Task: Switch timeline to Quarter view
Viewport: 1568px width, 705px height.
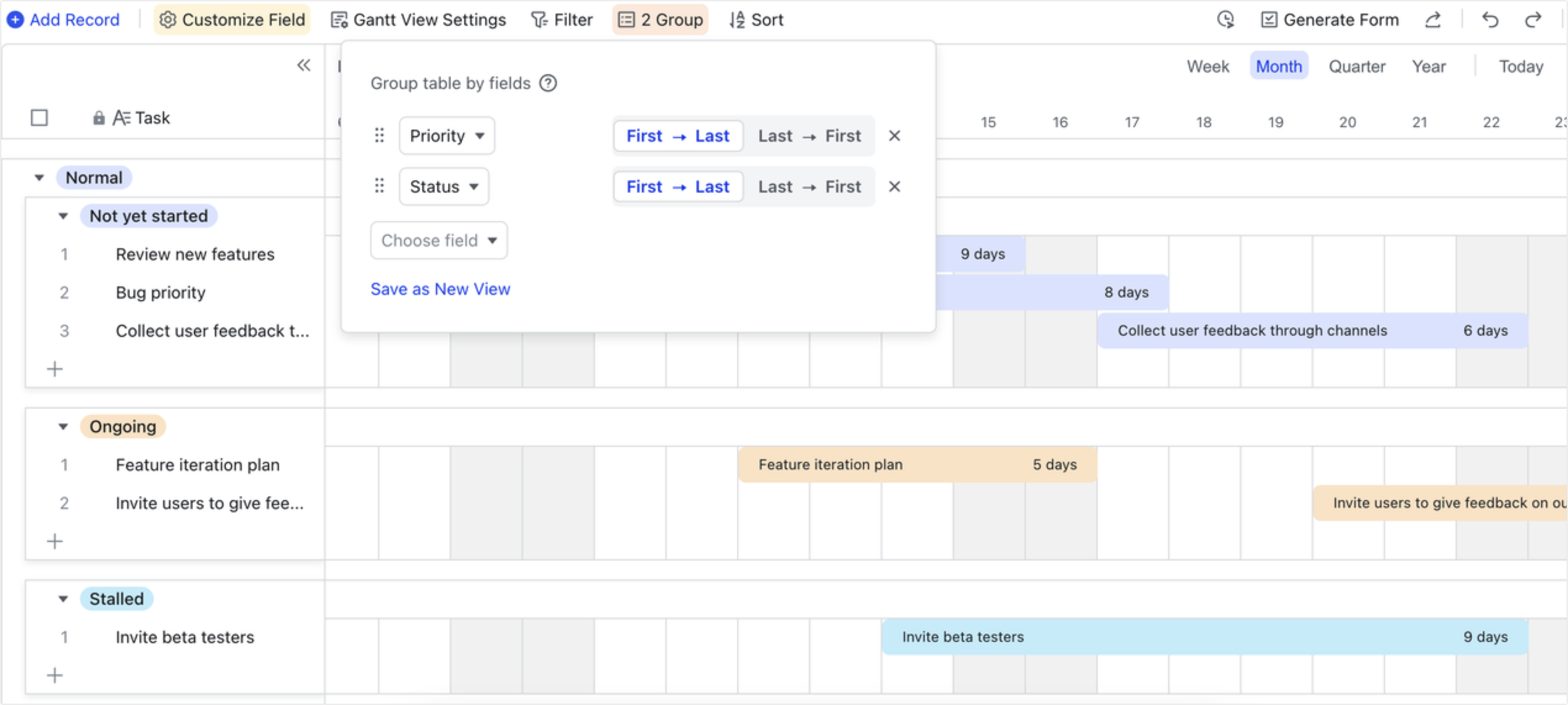Action: [x=1357, y=66]
